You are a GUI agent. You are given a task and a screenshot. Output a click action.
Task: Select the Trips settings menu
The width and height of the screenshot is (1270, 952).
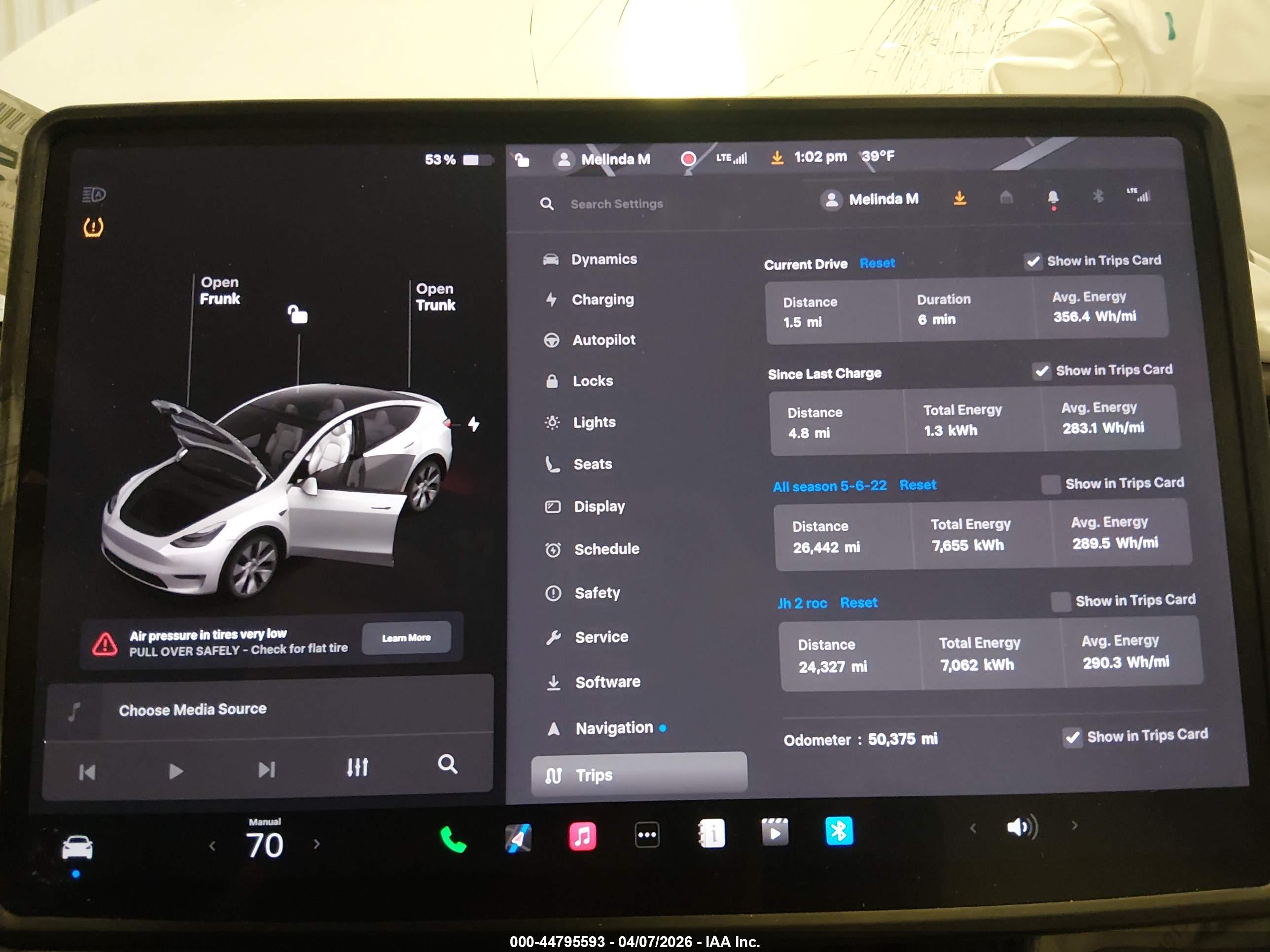[x=639, y=774]
